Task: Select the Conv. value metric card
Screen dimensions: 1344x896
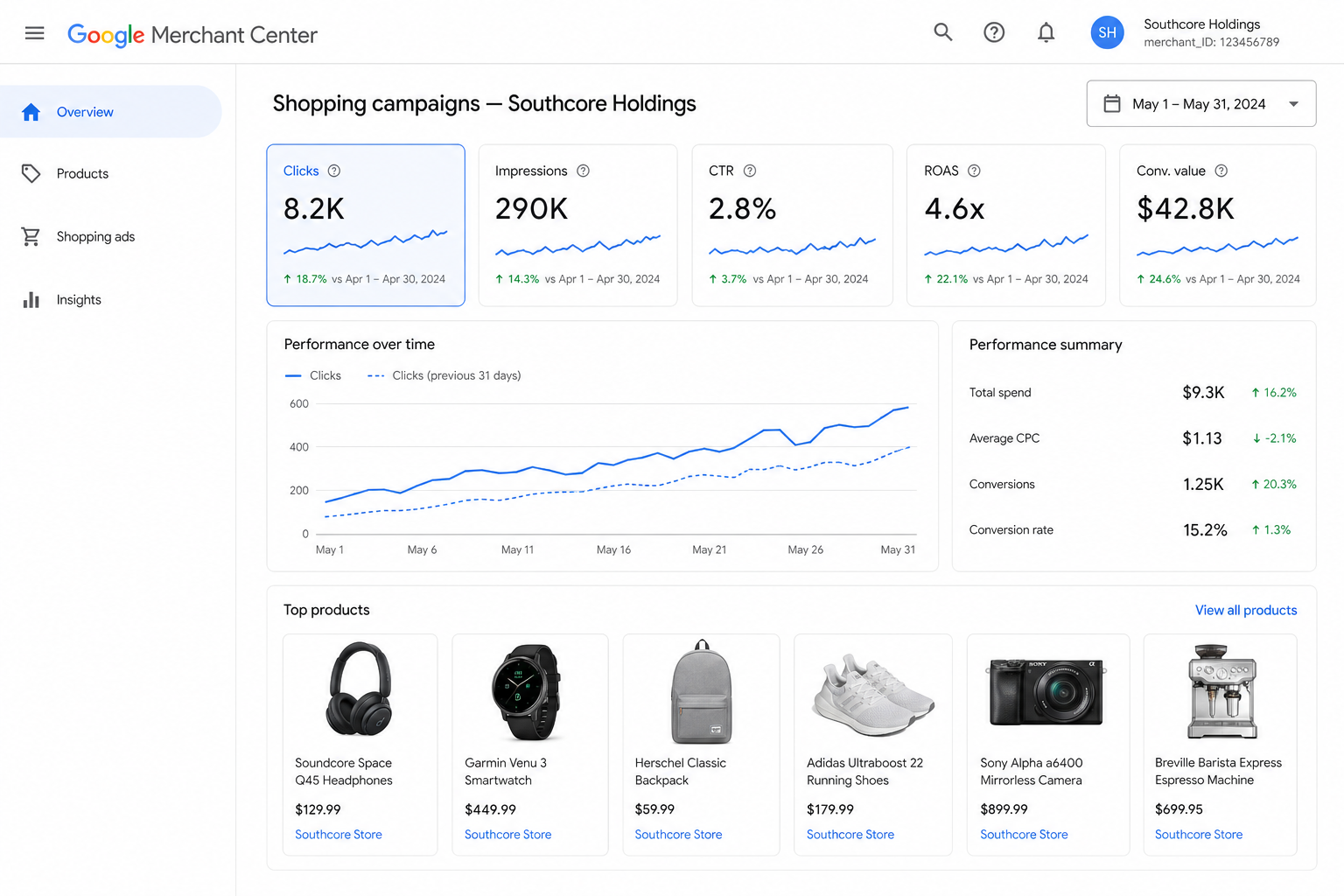Action: [1218, 225]
